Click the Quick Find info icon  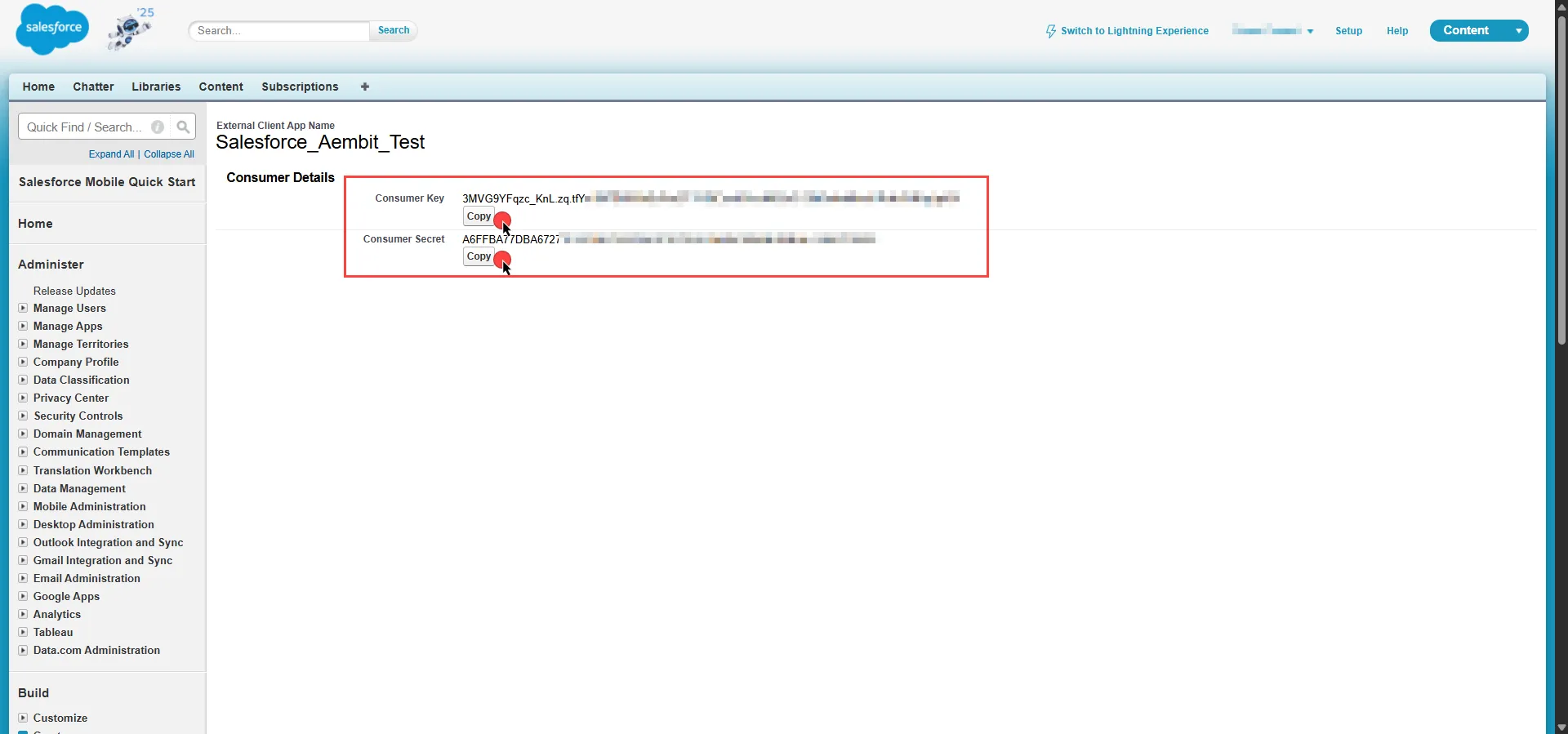[158, 127]
